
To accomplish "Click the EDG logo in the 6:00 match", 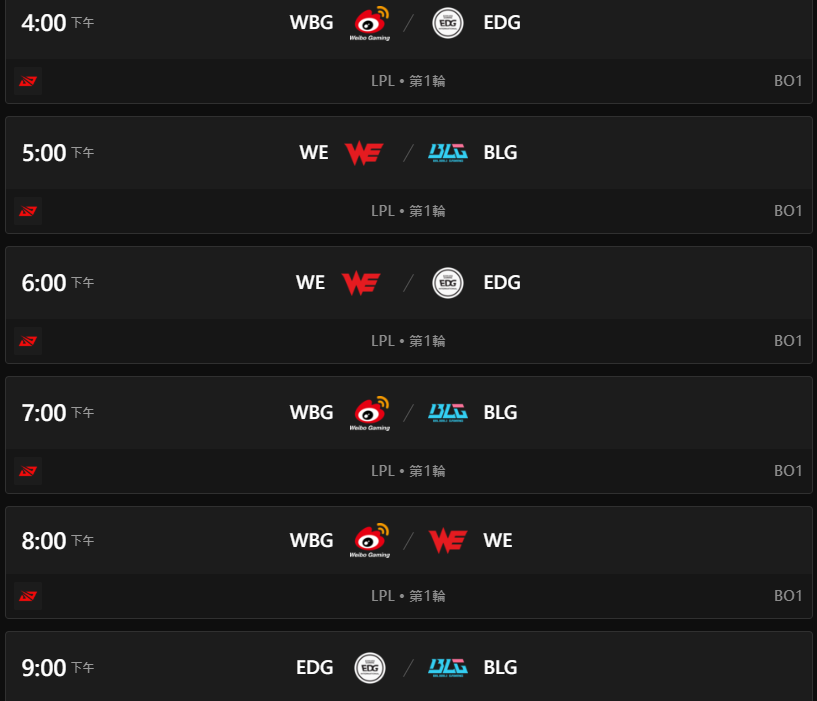I will (x=447, y=283).
